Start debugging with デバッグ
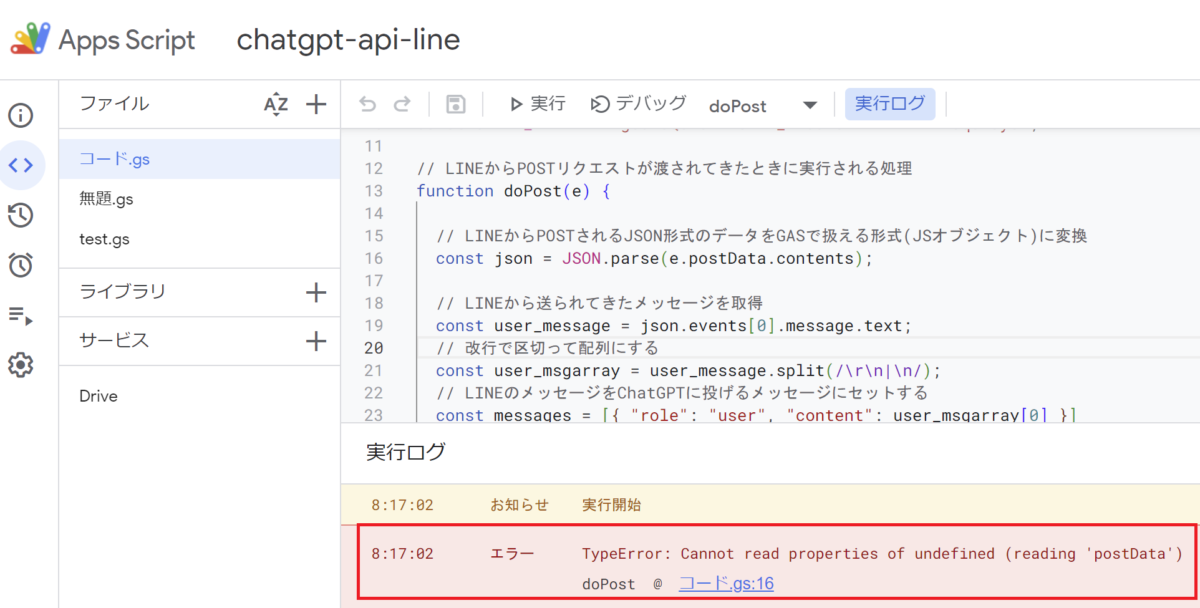 (x=638, y=103)
